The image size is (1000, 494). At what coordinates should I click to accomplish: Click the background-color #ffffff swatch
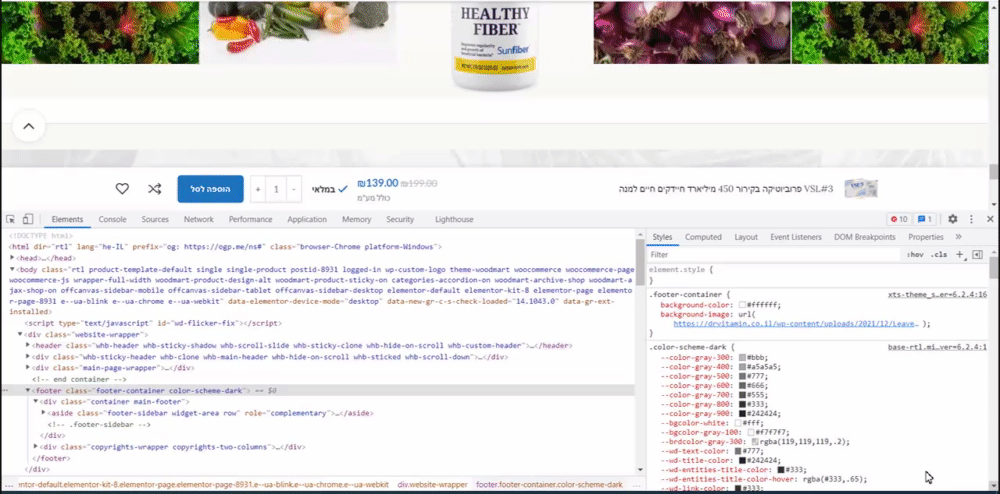coord(742,305)
